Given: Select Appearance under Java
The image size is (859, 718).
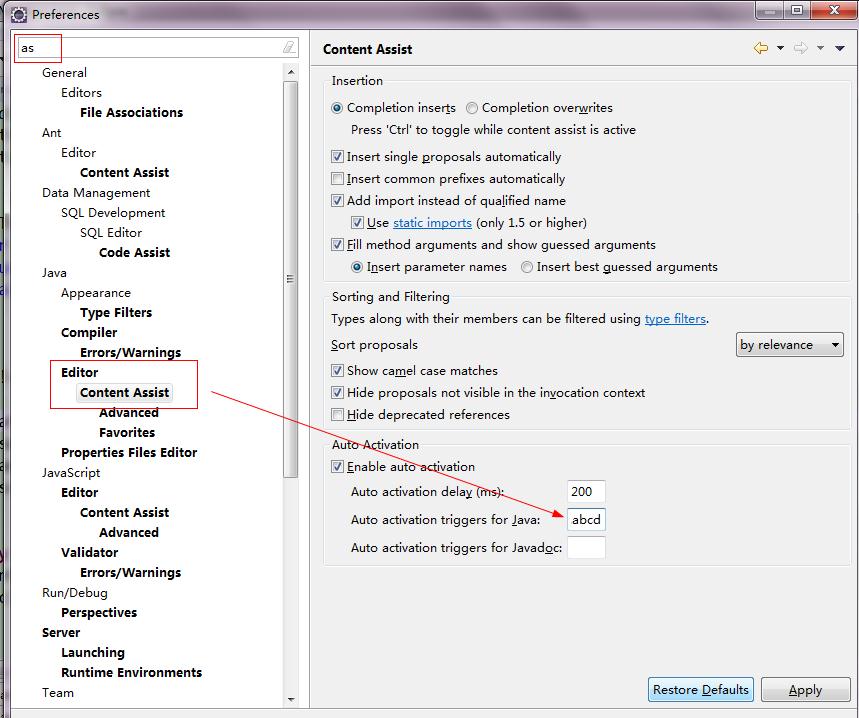Looking at the screenshot, I should 96,293.
